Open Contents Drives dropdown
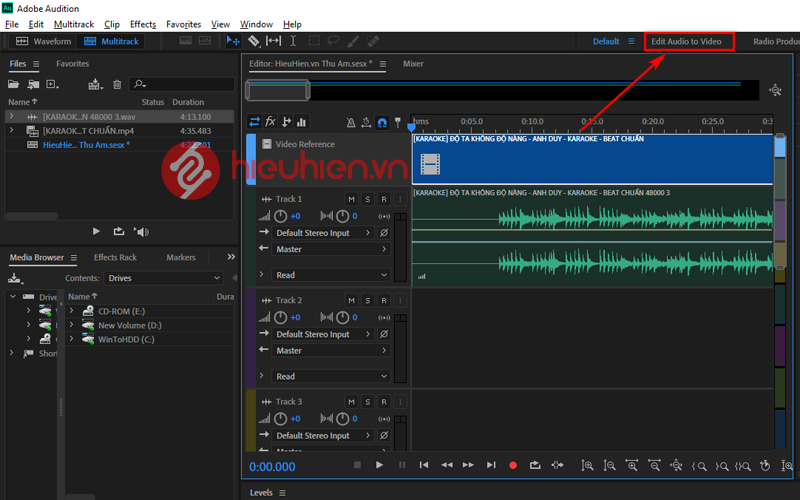This screenshot has width=800, height=500. pos(163,278)
